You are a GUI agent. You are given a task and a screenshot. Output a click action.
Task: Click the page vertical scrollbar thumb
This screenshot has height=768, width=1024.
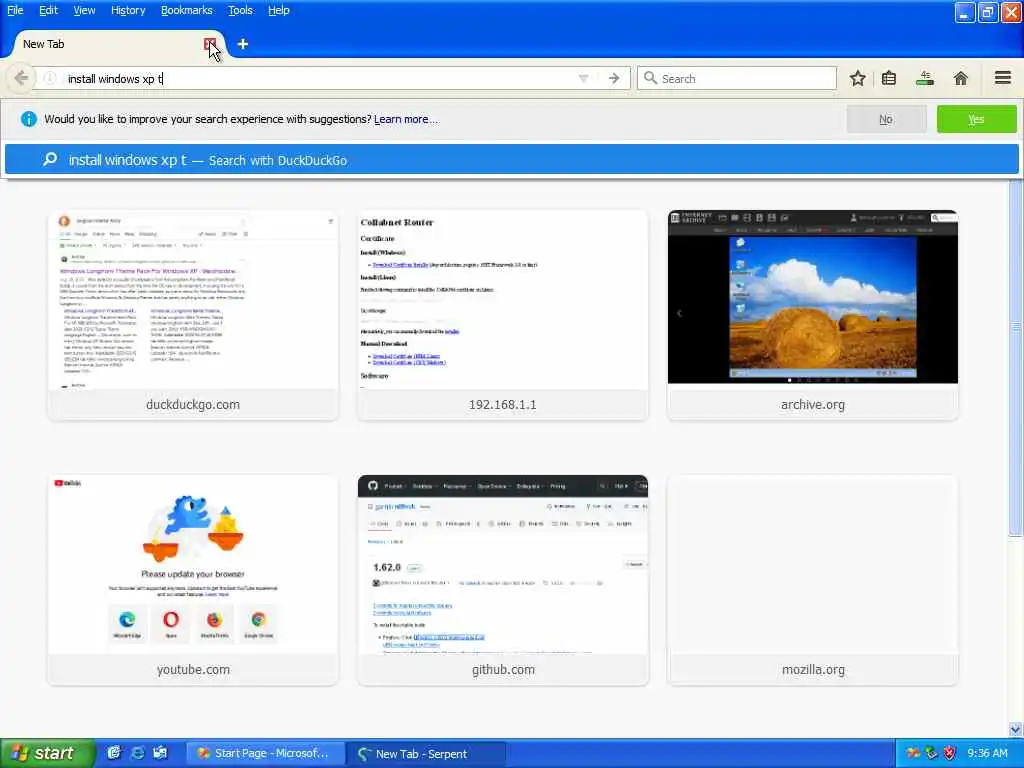point(1016,359)
